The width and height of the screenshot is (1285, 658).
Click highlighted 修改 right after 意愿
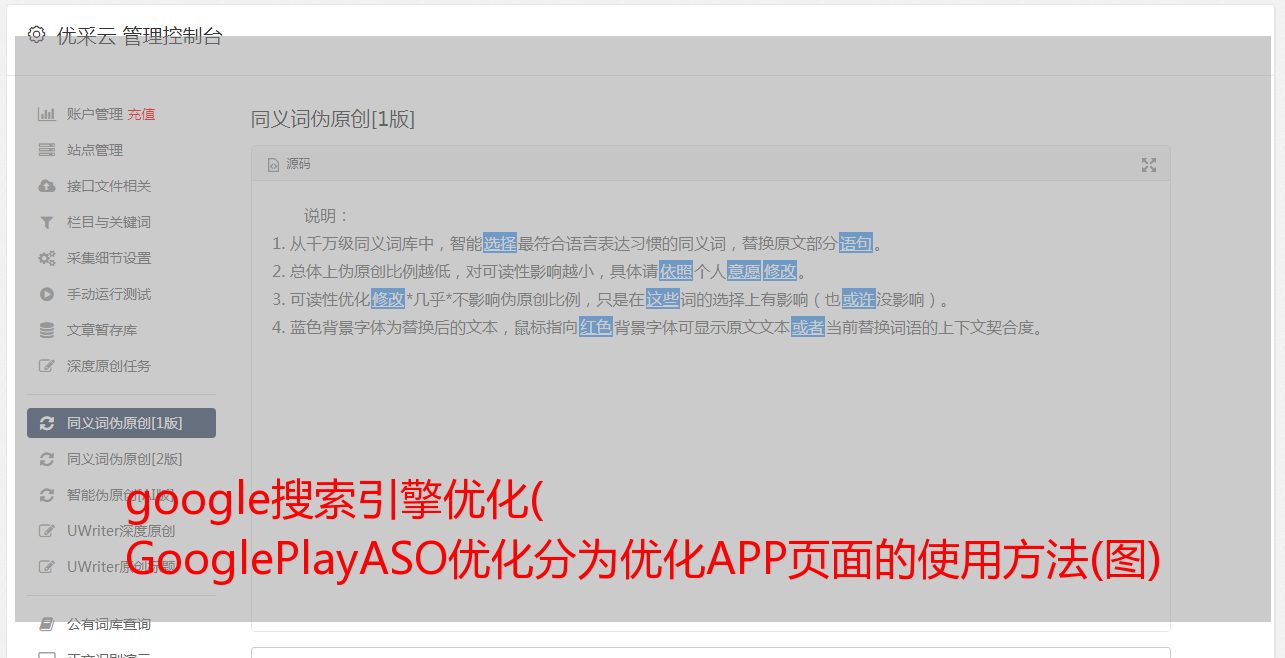click(780, 271)
